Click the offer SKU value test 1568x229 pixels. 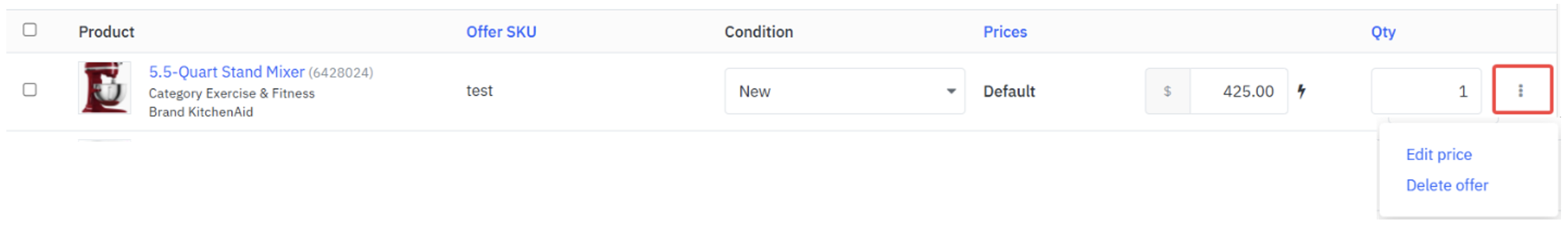tap(479, 91)
